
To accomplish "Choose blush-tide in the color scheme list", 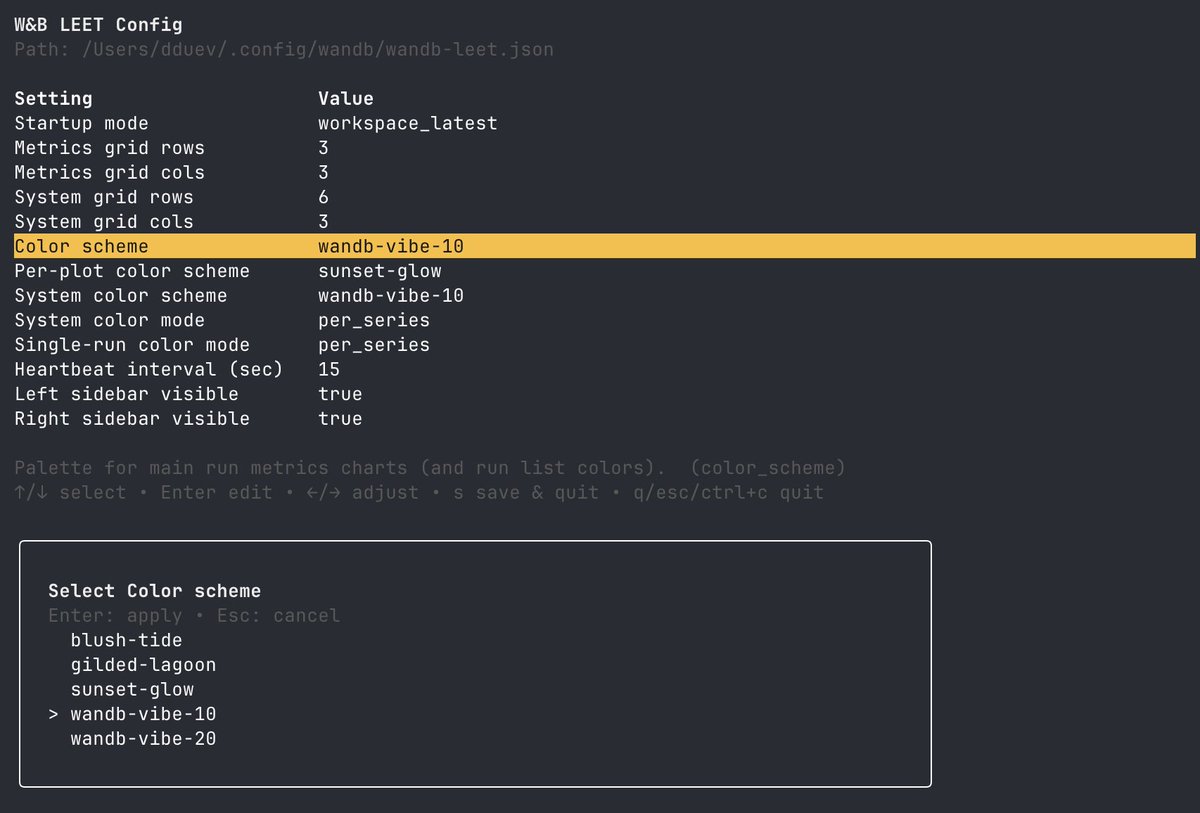I will [x=127, y=640].
